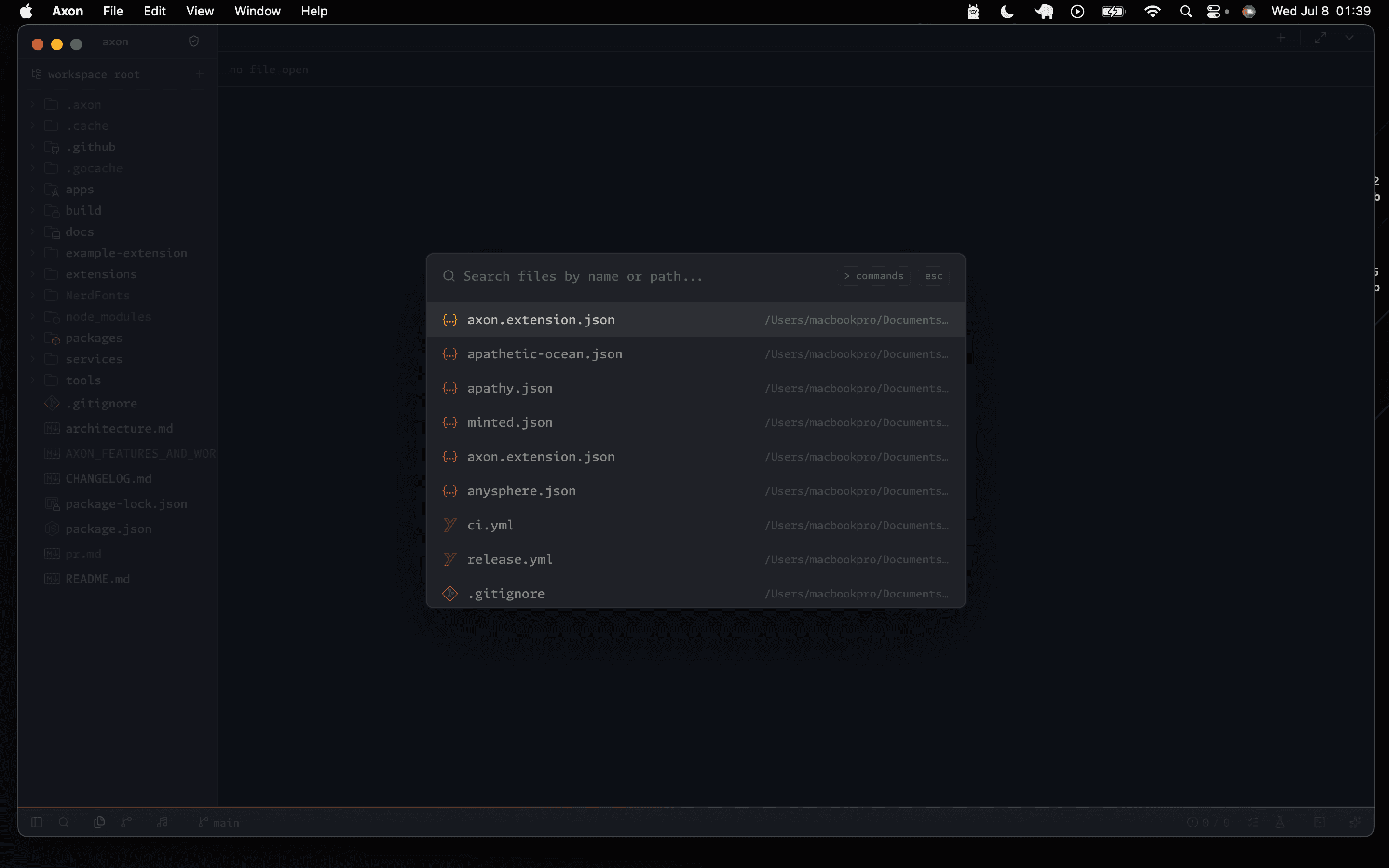Open the chevron dropdown at top right

pos(1349,38)
